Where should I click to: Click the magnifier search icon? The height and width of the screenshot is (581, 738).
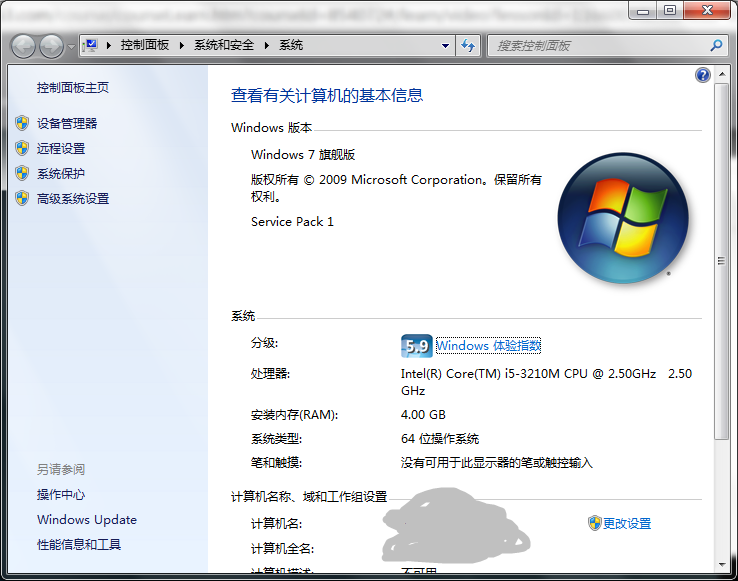click(x=716, y=46)
